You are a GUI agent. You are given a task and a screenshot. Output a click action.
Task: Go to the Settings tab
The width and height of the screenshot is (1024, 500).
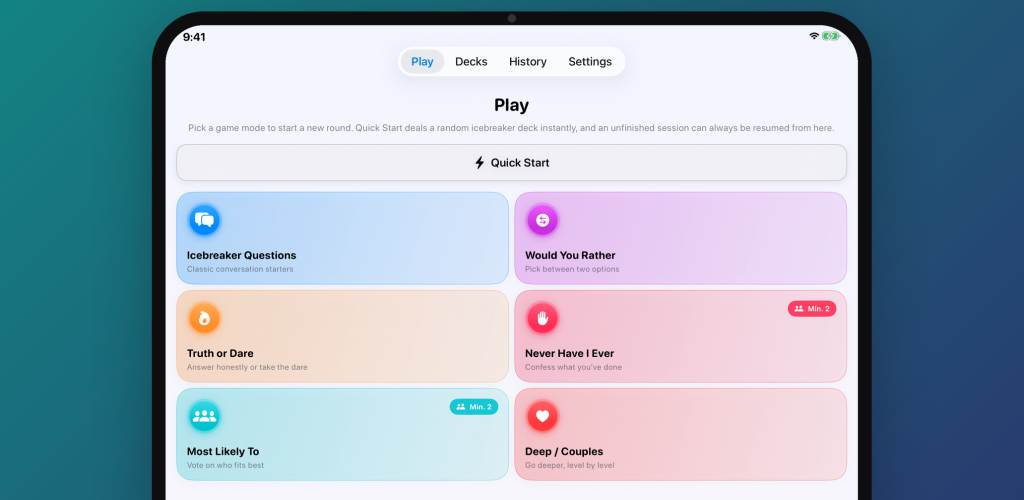click(590, 61)
